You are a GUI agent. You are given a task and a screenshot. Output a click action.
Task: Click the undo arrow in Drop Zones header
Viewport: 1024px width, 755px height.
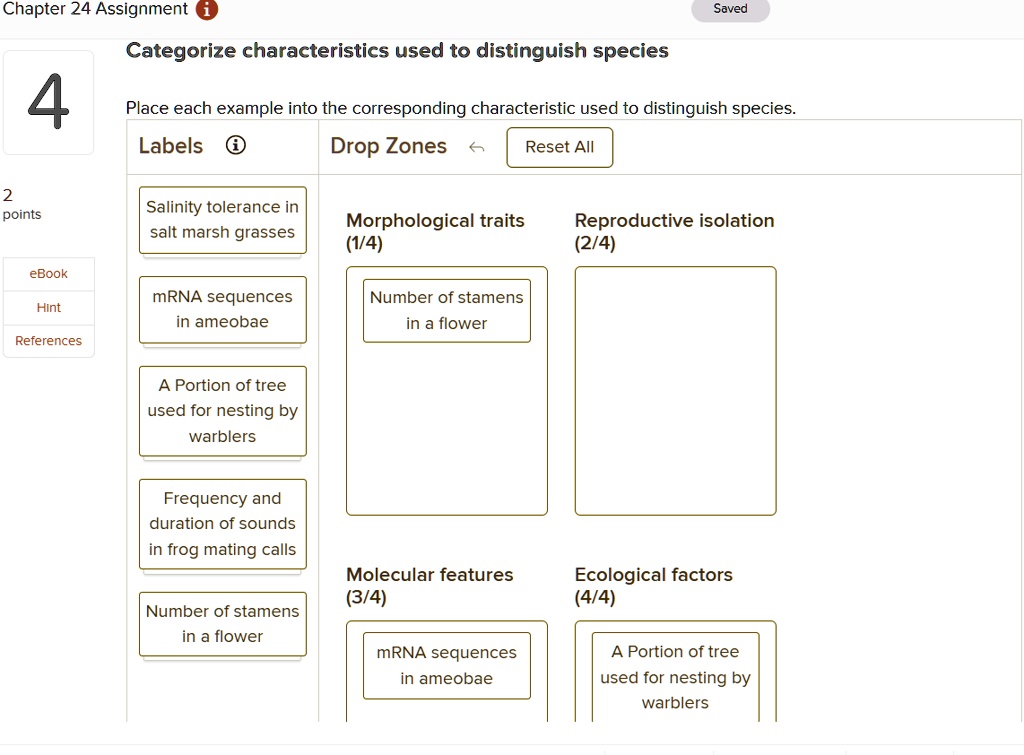coord(477,146)
